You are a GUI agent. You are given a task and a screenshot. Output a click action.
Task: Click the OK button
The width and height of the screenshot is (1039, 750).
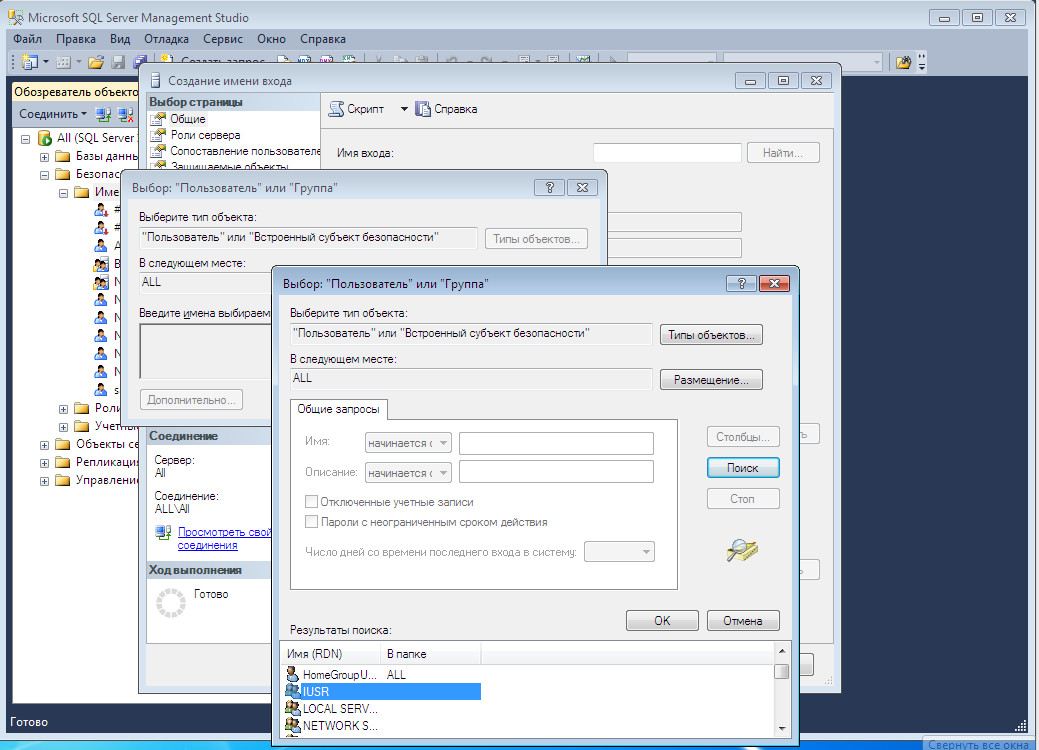coord(662,621)
